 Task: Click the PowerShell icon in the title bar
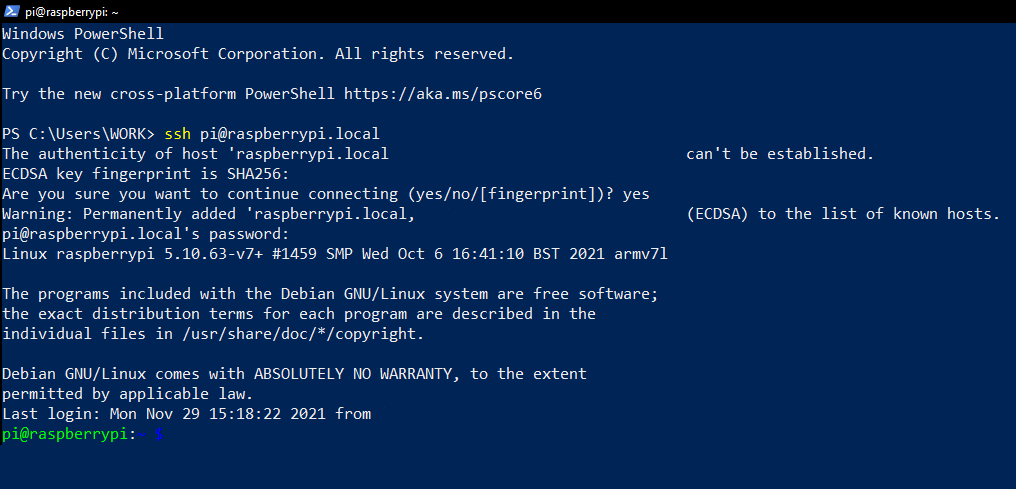[x=11, y=11]
